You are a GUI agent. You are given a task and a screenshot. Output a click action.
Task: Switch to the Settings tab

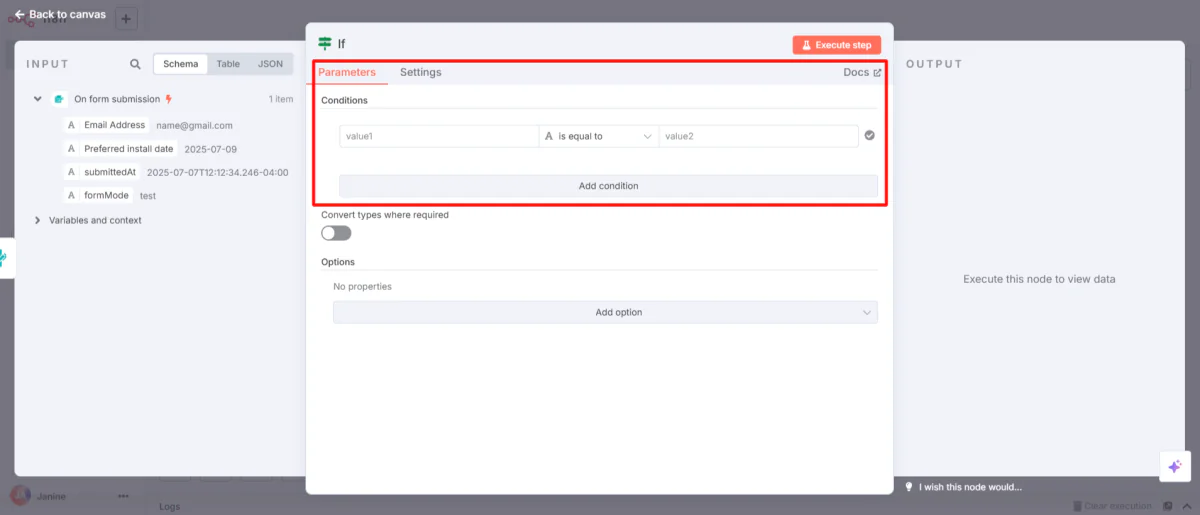coord(420,72)
